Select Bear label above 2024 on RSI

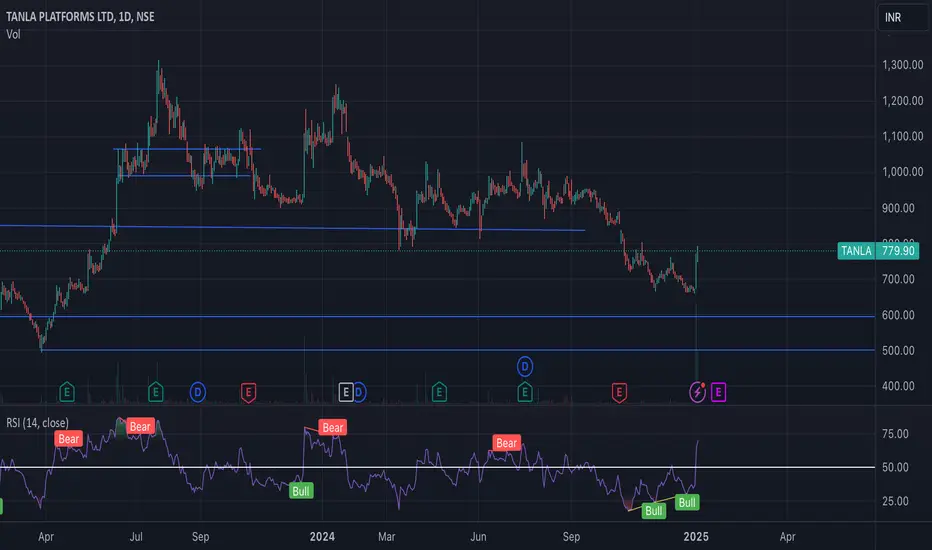click(x=333, y=428)
